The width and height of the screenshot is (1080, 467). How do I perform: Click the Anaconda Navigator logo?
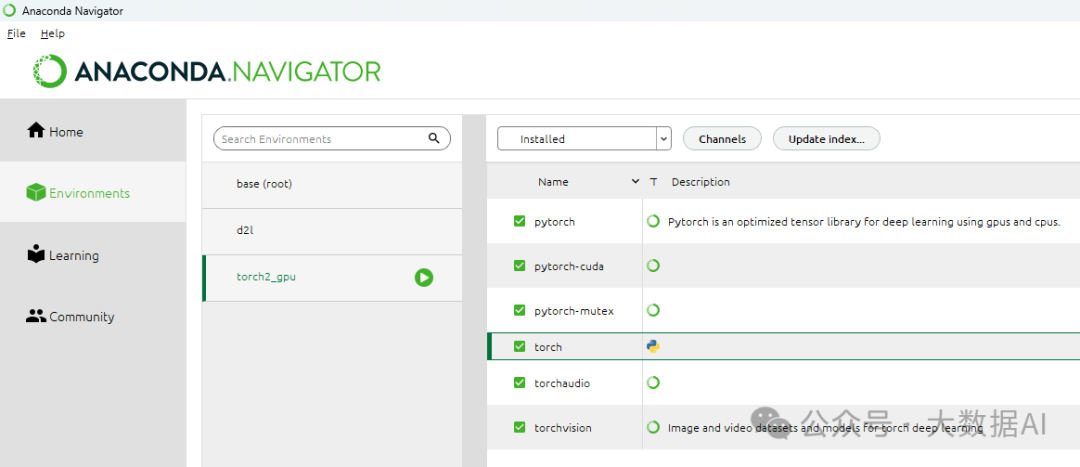[207, 71]
